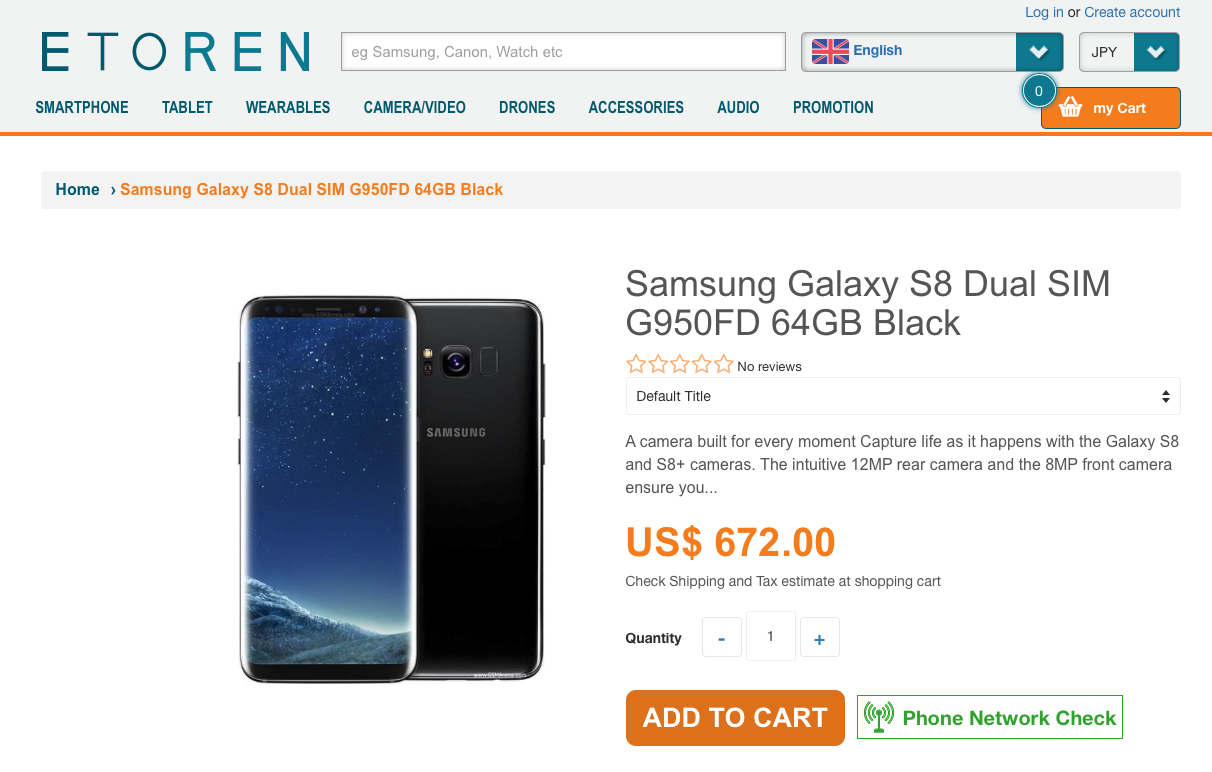Click the ADD TO CART button
The height and width of the screenshot is (772, 1212).
coord(735,718)
